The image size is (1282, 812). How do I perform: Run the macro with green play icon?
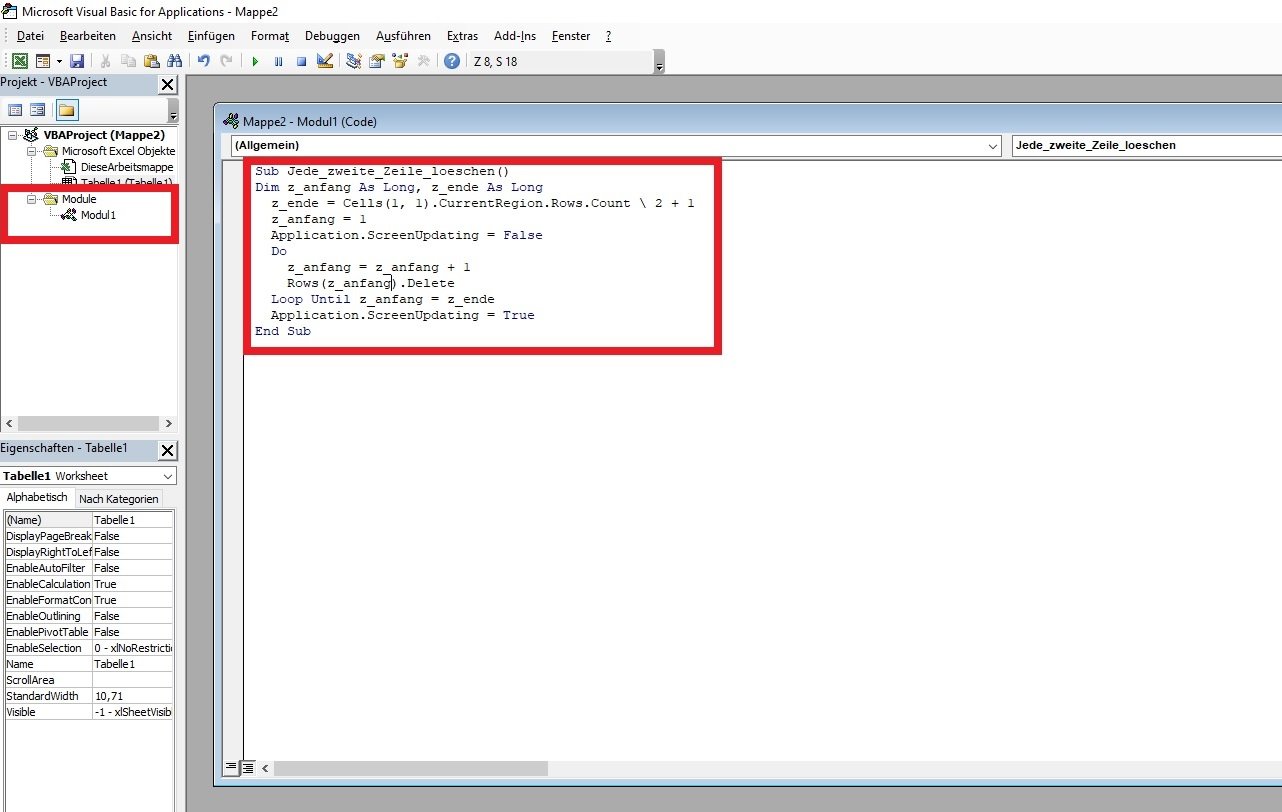[x=255, y=61]
